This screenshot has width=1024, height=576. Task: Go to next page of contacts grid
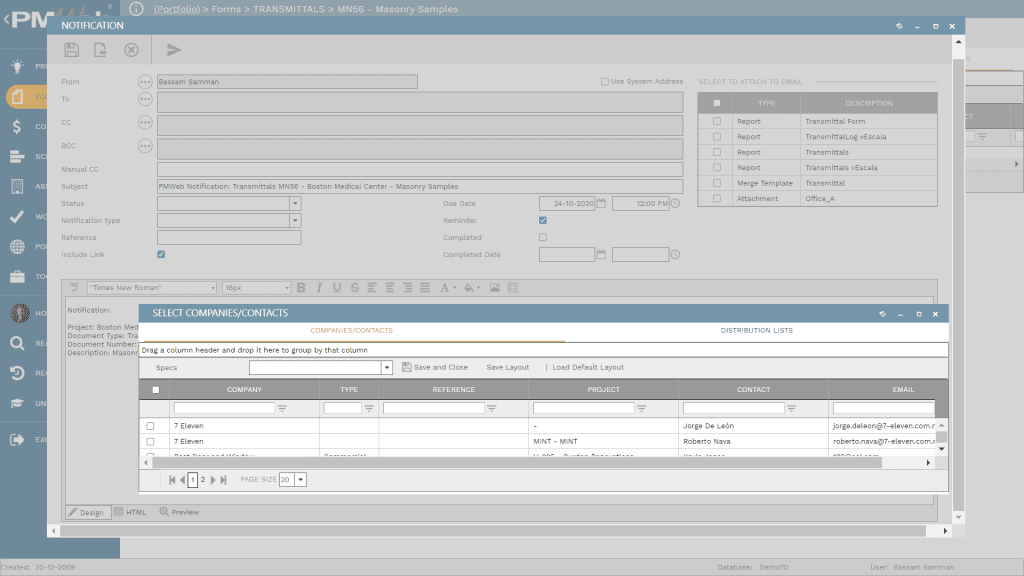click(x=213, y=480)
